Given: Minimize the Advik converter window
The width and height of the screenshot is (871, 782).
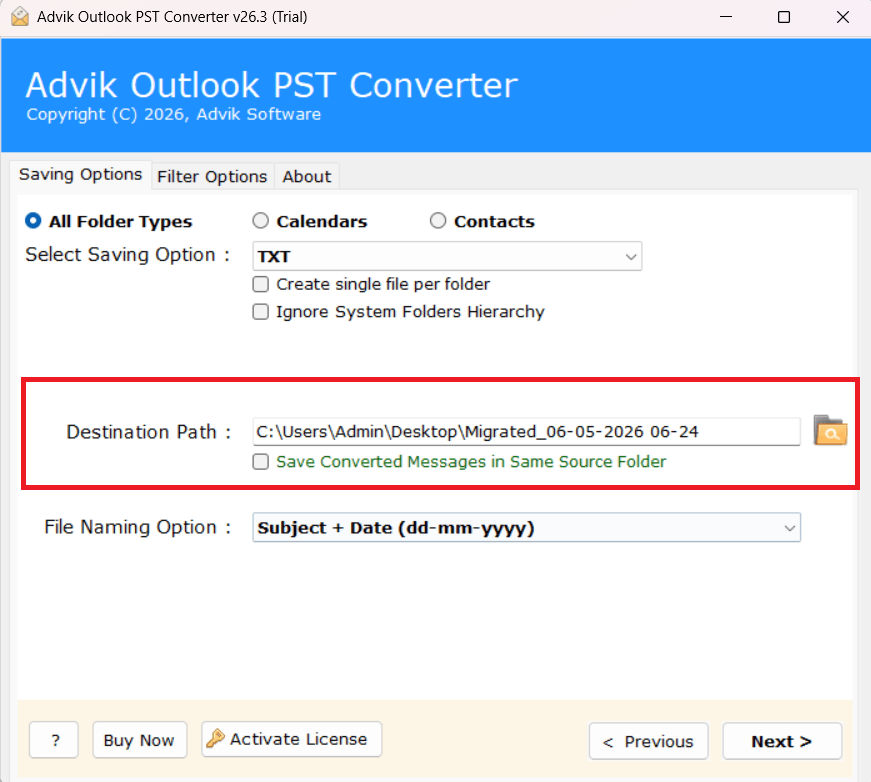Looking at the screenshot, I should (x=725, y=17).
